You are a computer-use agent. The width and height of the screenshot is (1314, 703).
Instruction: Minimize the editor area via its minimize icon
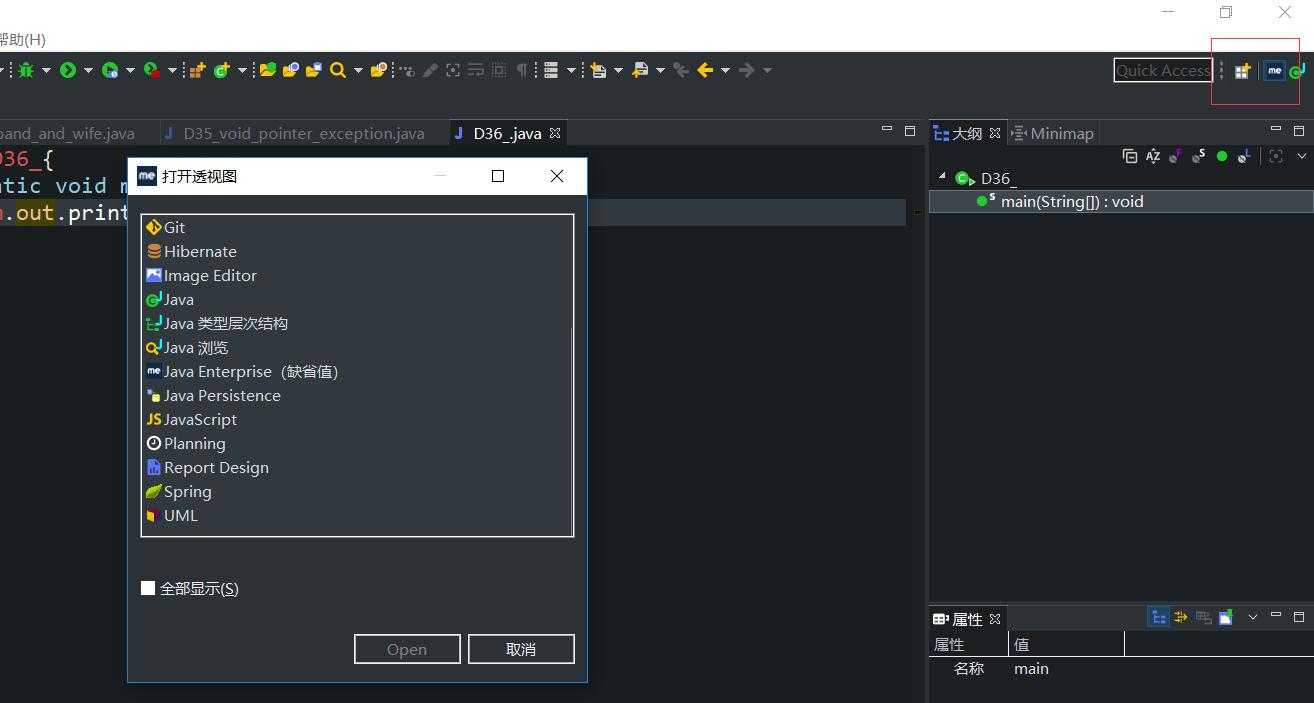click(x=886, y=130)
